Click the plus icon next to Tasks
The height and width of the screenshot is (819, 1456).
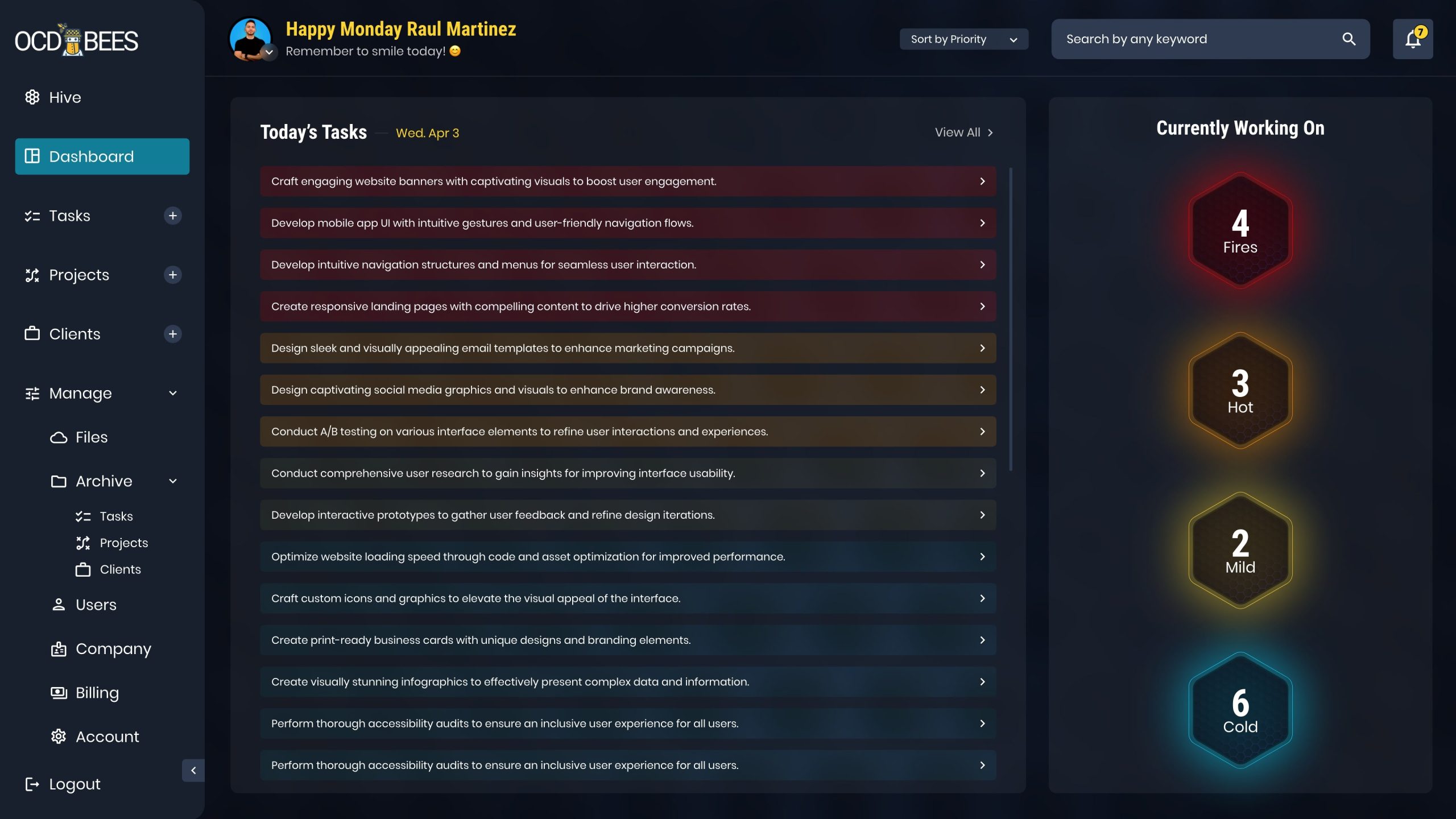point(172,216)
